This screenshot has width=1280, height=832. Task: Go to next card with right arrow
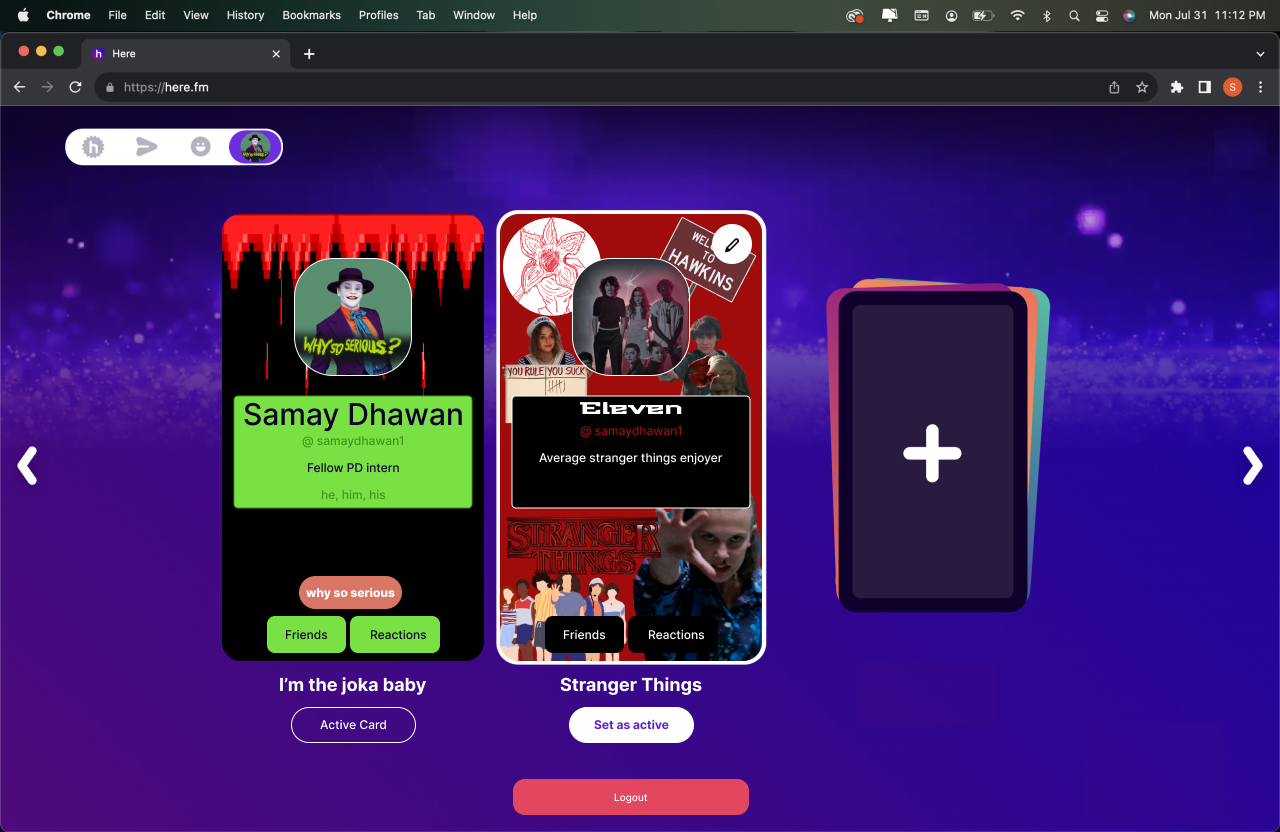(1252, 466)
